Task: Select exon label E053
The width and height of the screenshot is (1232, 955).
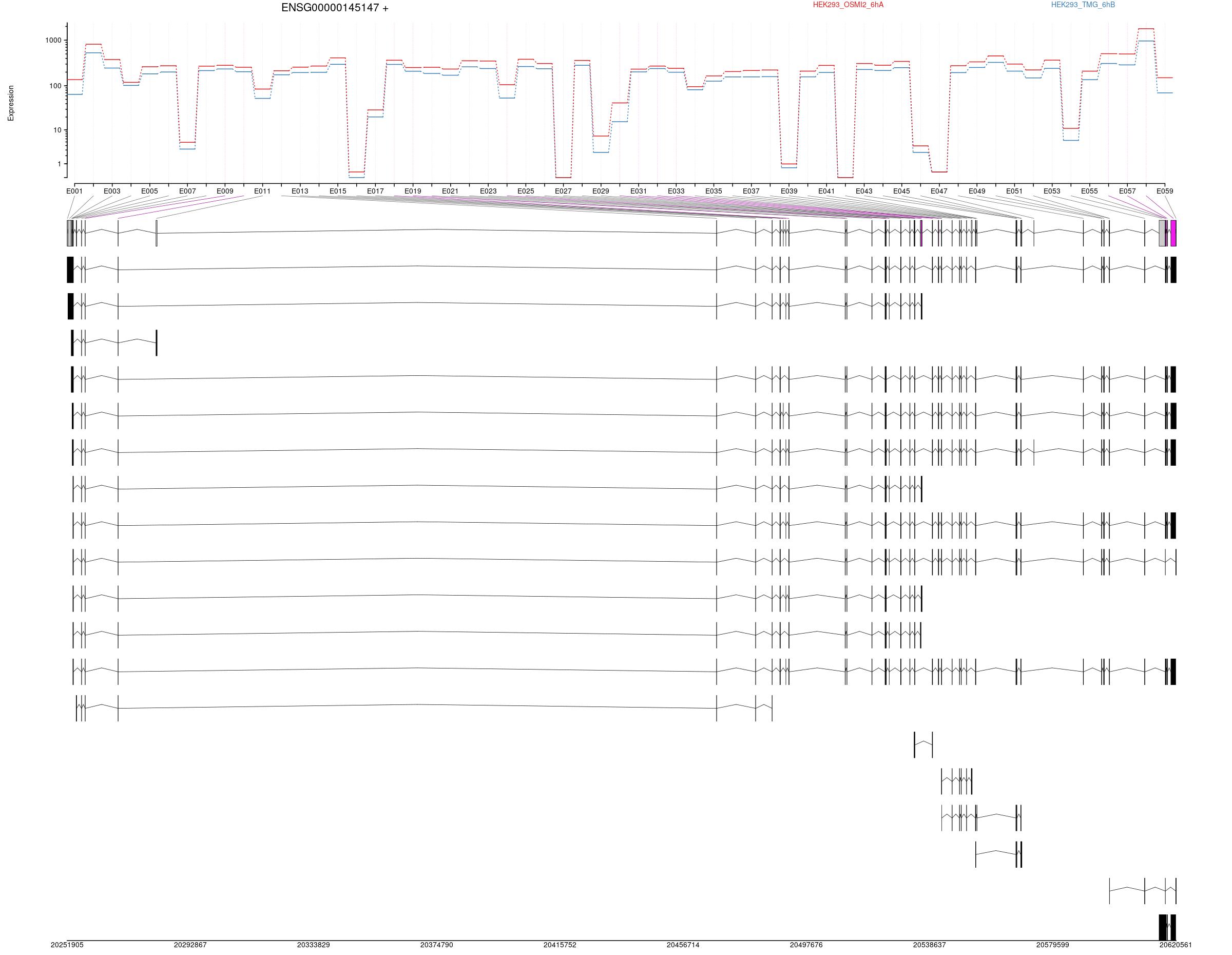Action: (x=1052, y=191)
